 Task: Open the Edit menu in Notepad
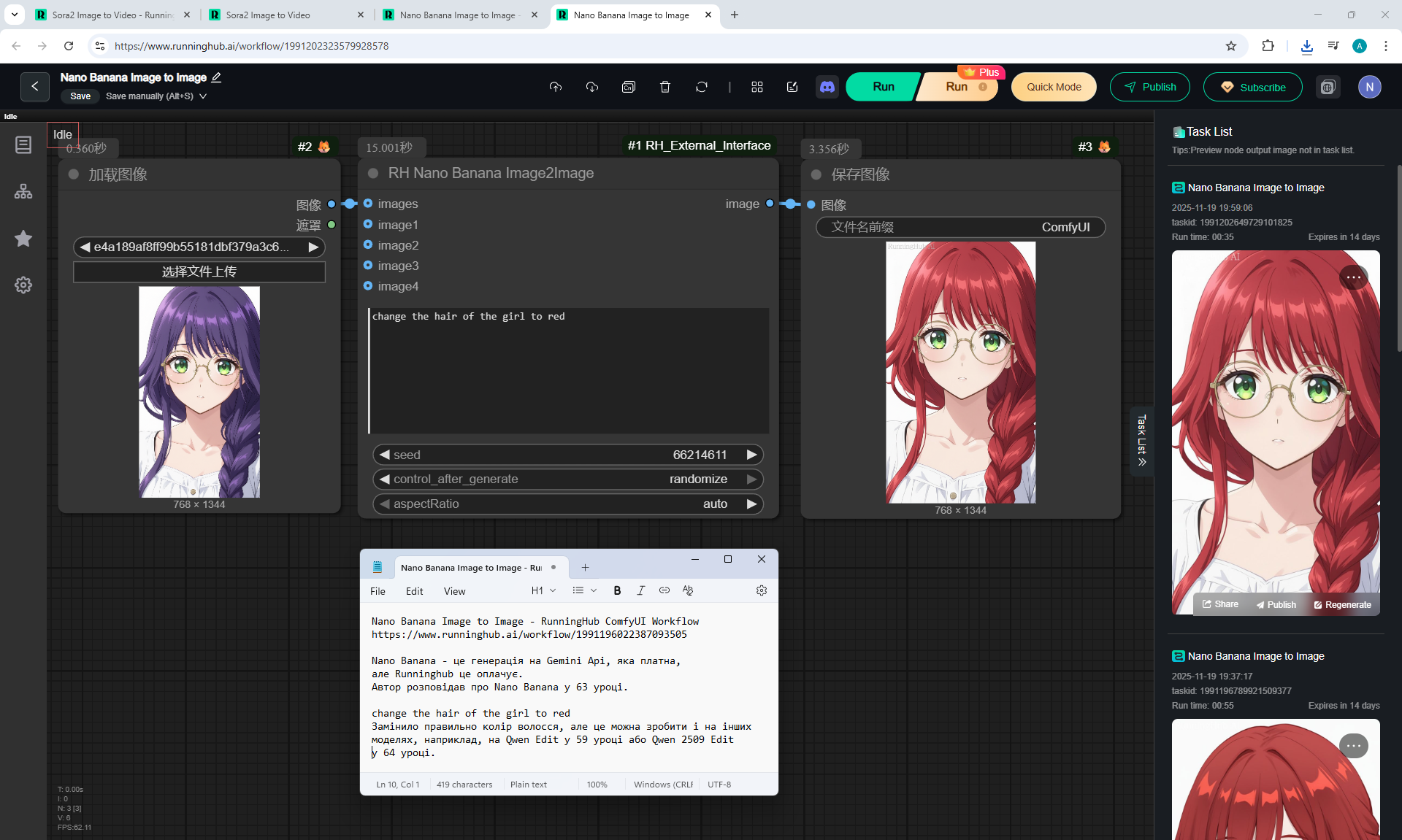414,591
